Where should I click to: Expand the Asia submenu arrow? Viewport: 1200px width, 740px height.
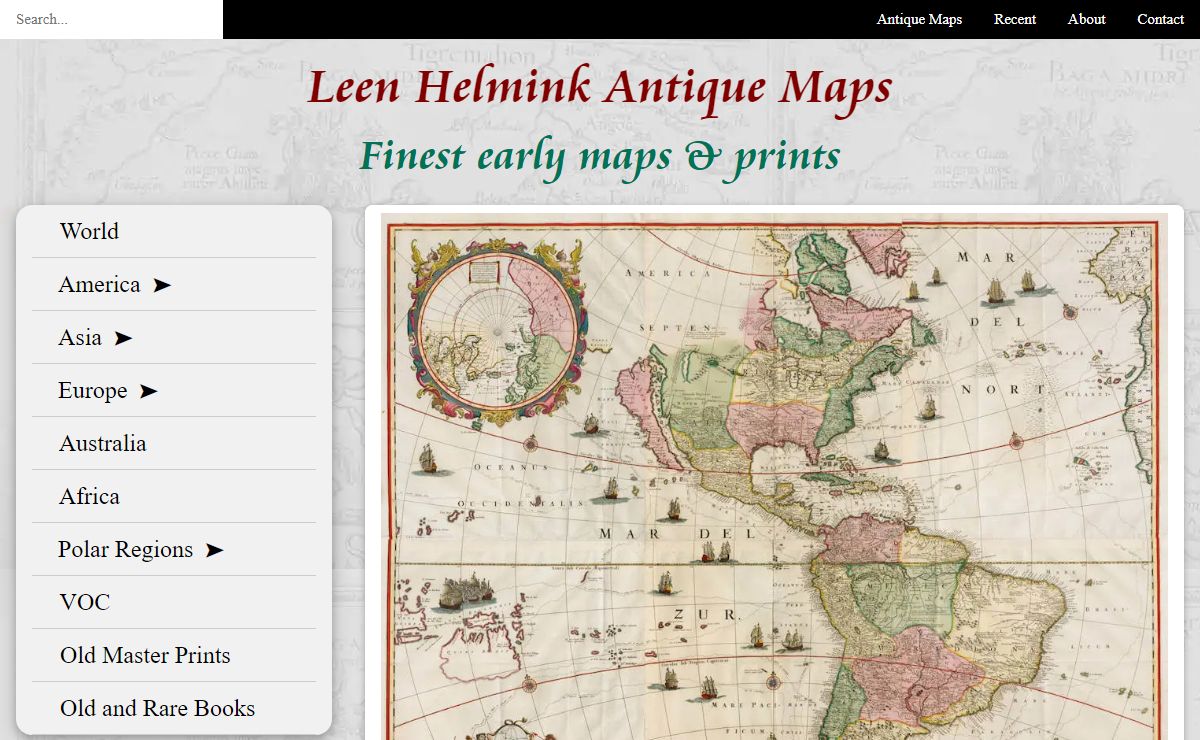(x=123, y=338)
